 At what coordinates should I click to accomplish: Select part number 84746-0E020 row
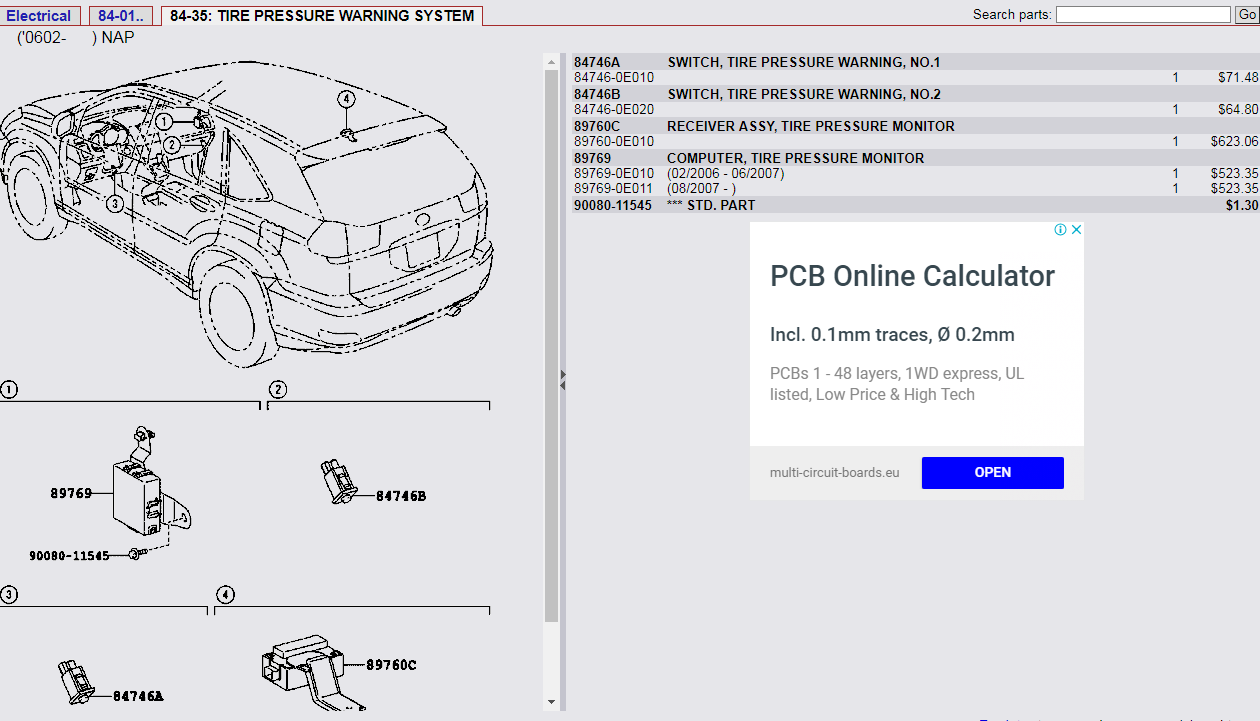(x=614, y=110)
